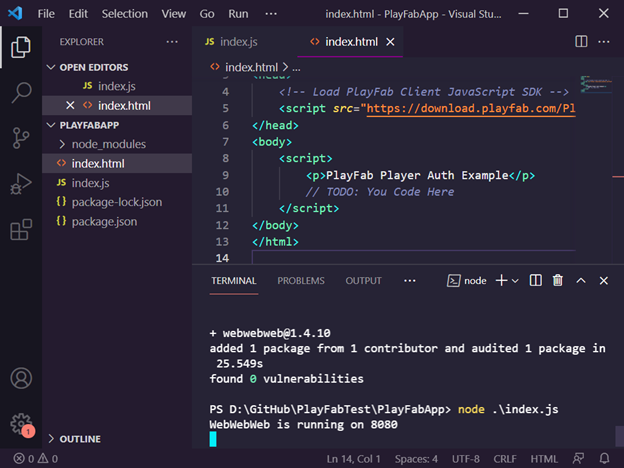Close the terminal panel
The image size is (624, 468).
[x=603, y=281]
